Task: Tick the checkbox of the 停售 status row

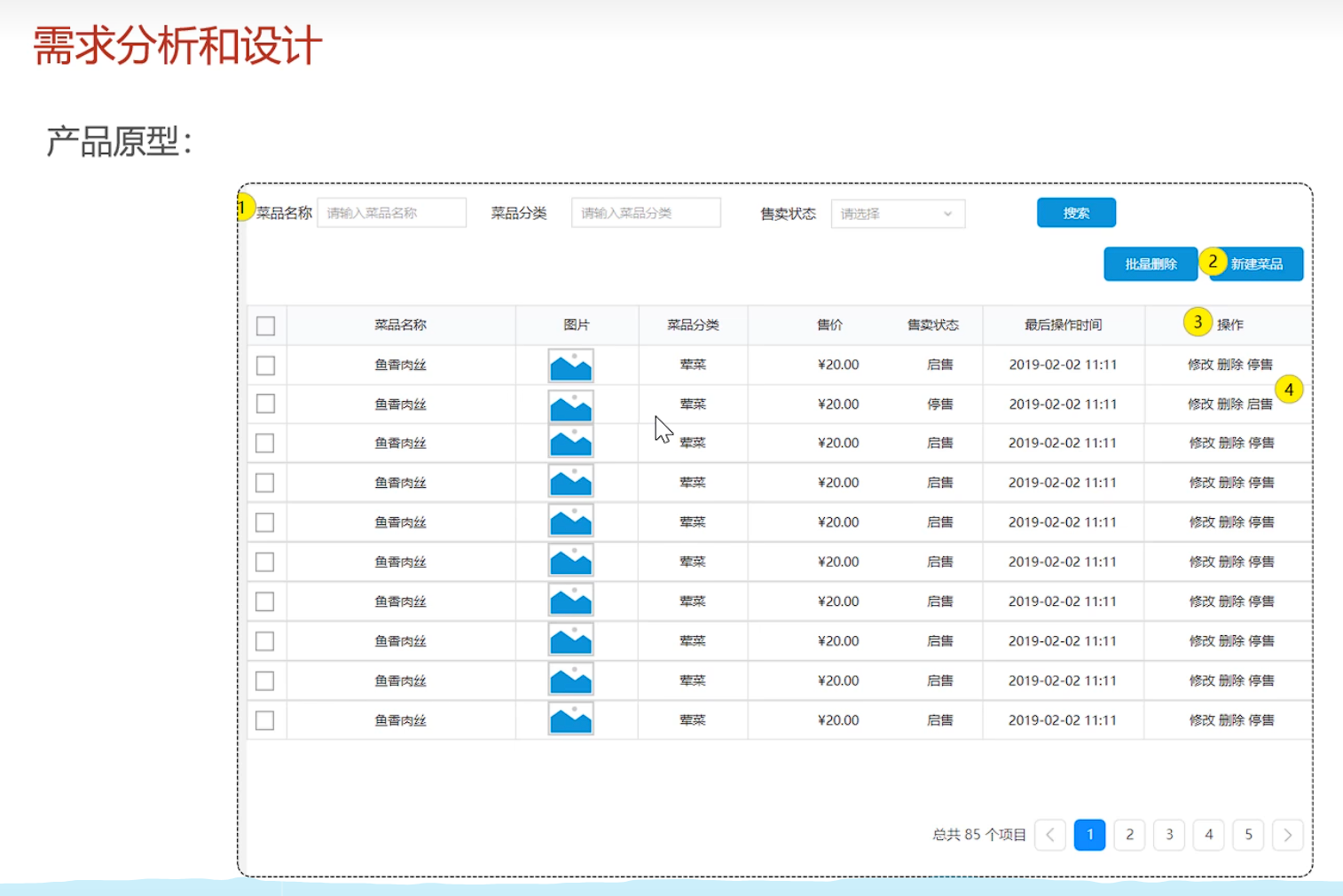Action: (265, 404)
